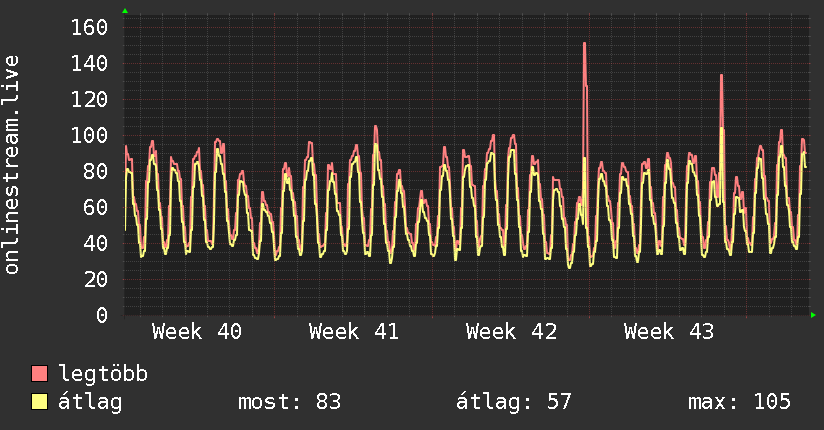This screenshot has height=430, width=824.
Task: Click the green arrow atop the y-axis
Action: click(x=125, y=11)
